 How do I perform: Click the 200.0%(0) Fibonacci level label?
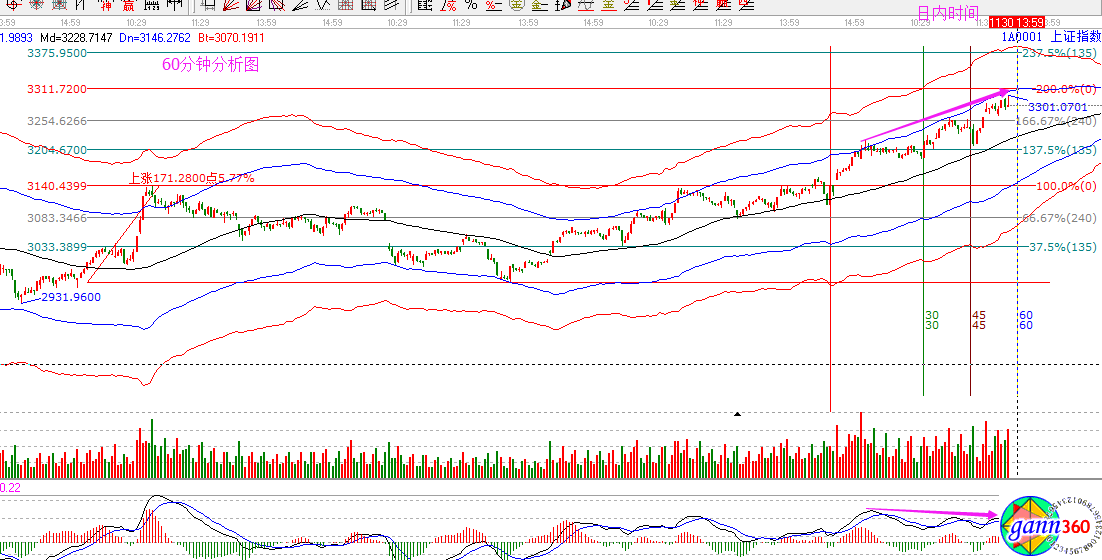(1066, 89)
